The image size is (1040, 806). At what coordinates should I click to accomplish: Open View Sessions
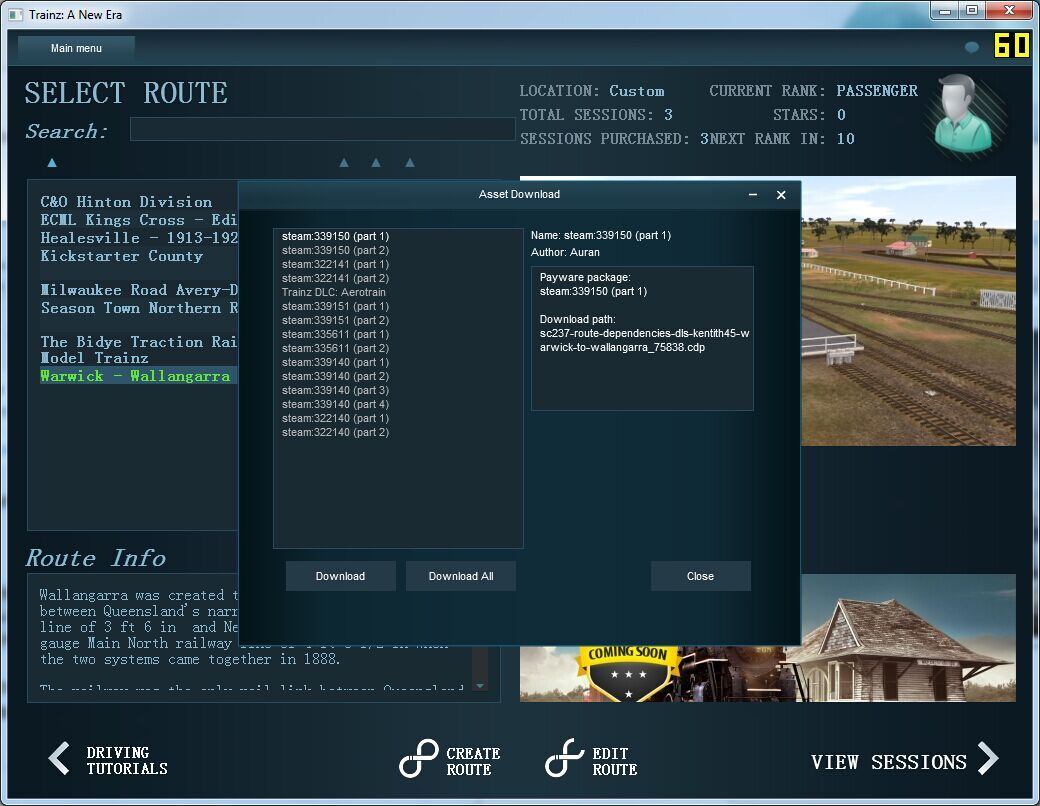888,762
